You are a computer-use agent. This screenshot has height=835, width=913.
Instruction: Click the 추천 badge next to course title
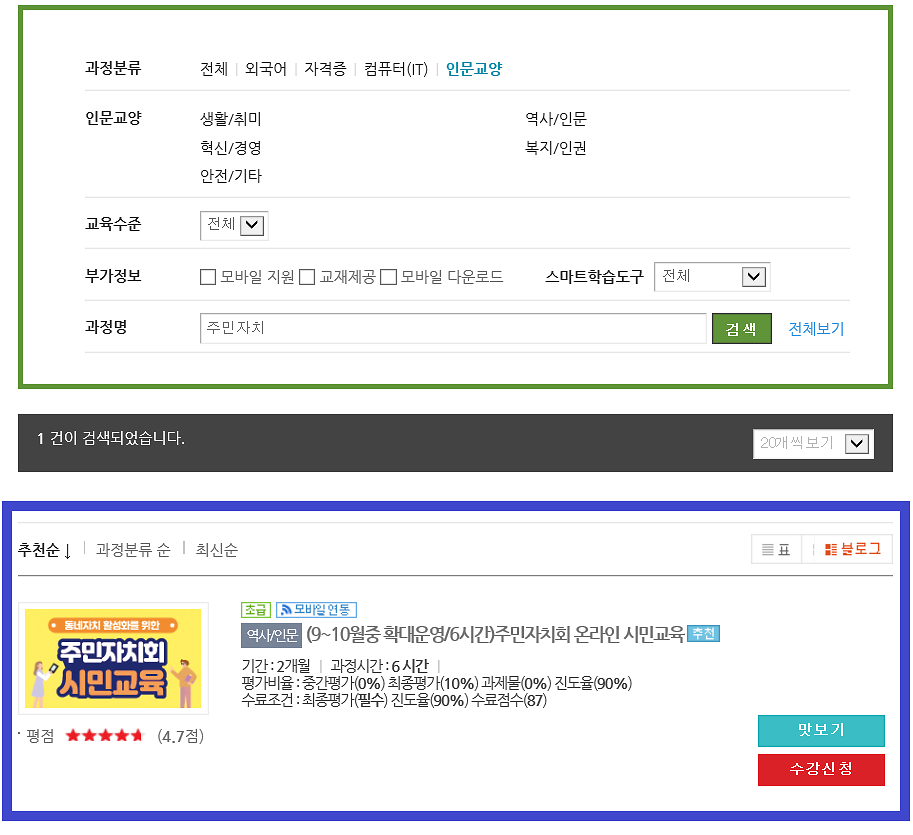pyautogui.click(x=703, y=634)
